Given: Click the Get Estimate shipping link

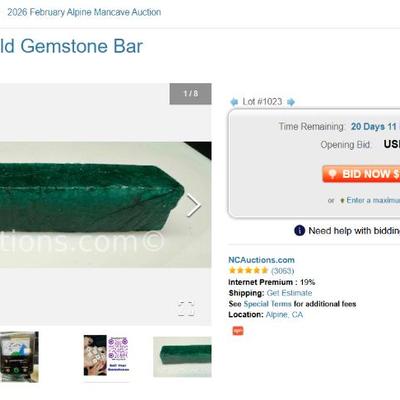Looking at the screenshot, I should click(x=289, y=293).
